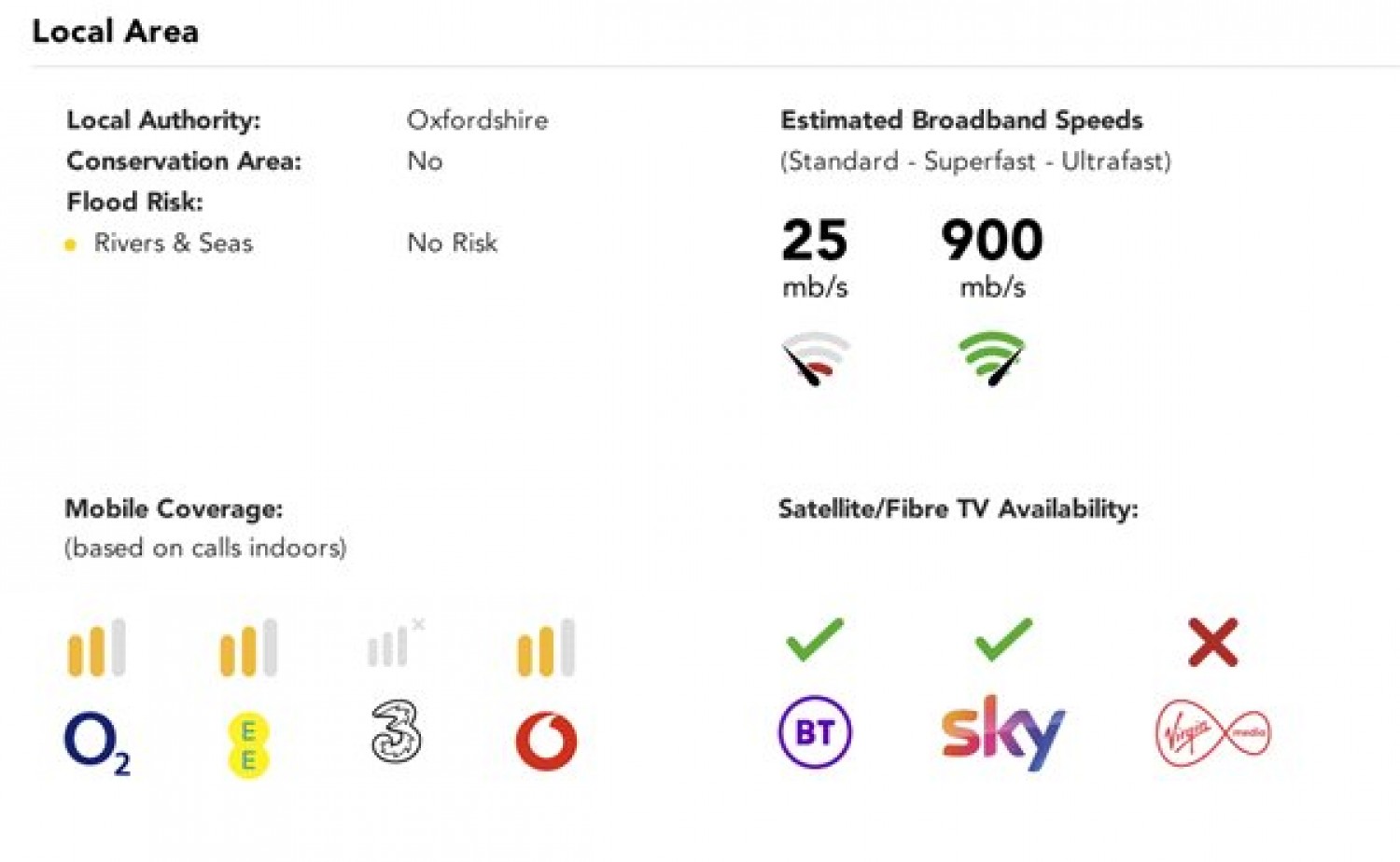
Task: Click the red Vodafone logo
Action: coord(546,742)
